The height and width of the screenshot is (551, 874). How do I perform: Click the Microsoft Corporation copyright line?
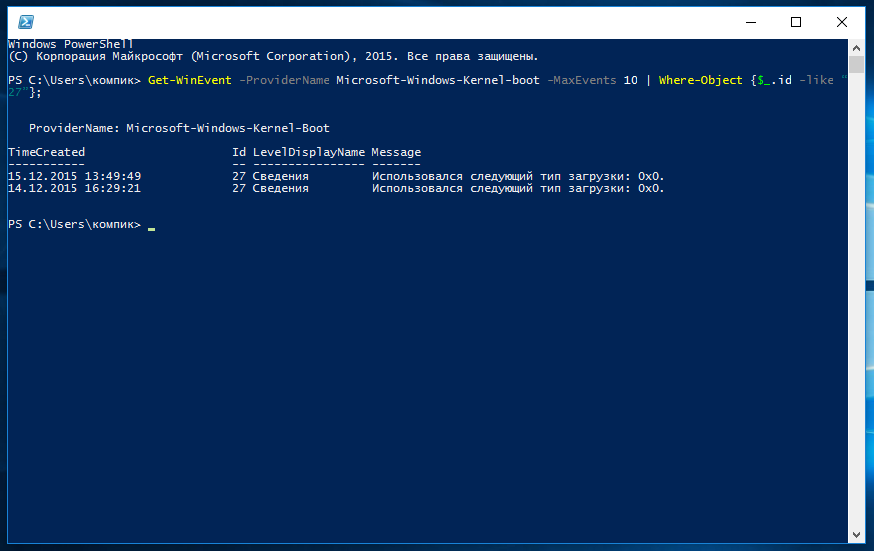273,56
